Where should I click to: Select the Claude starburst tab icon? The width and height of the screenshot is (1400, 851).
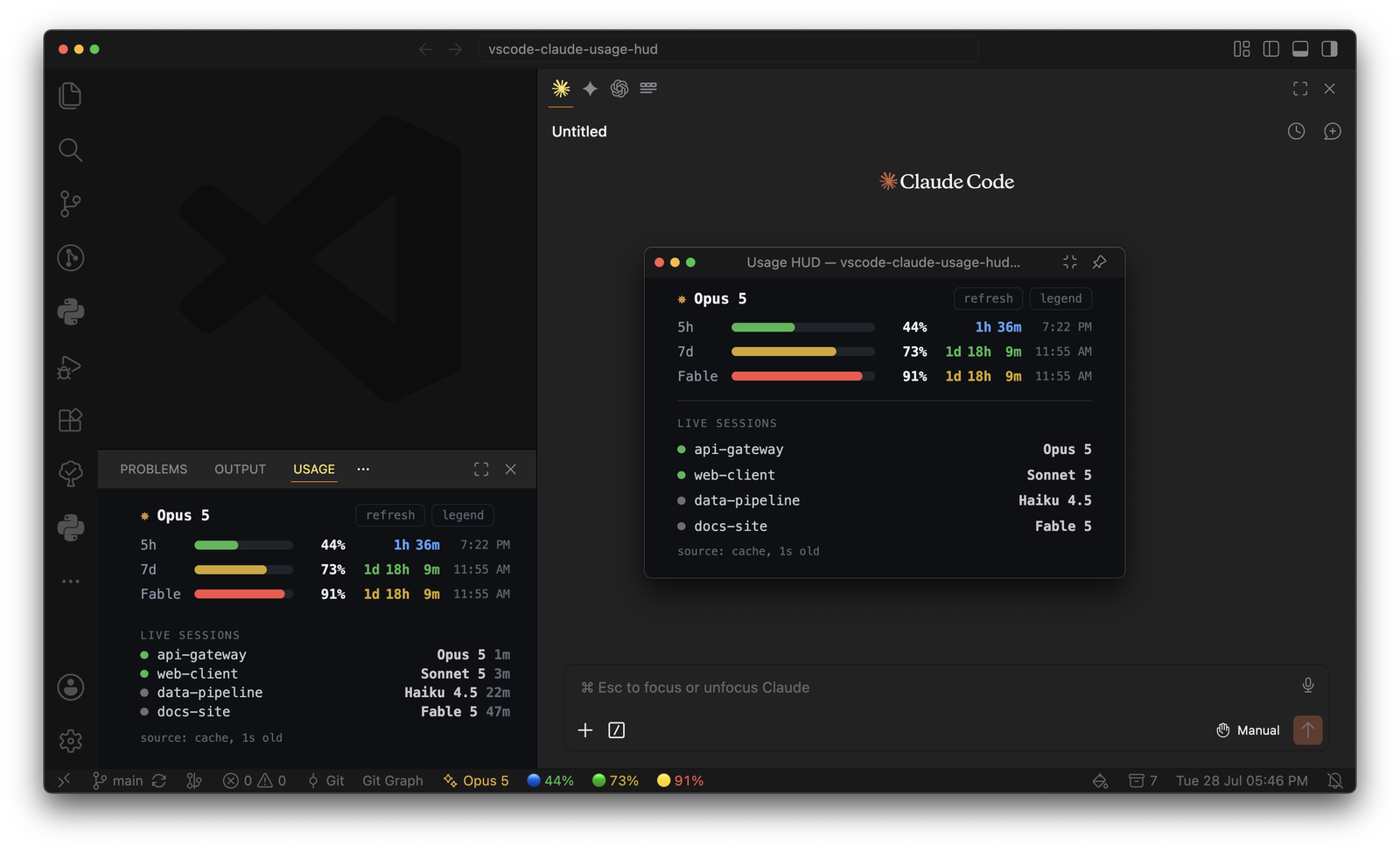click(x=561, y=88)
